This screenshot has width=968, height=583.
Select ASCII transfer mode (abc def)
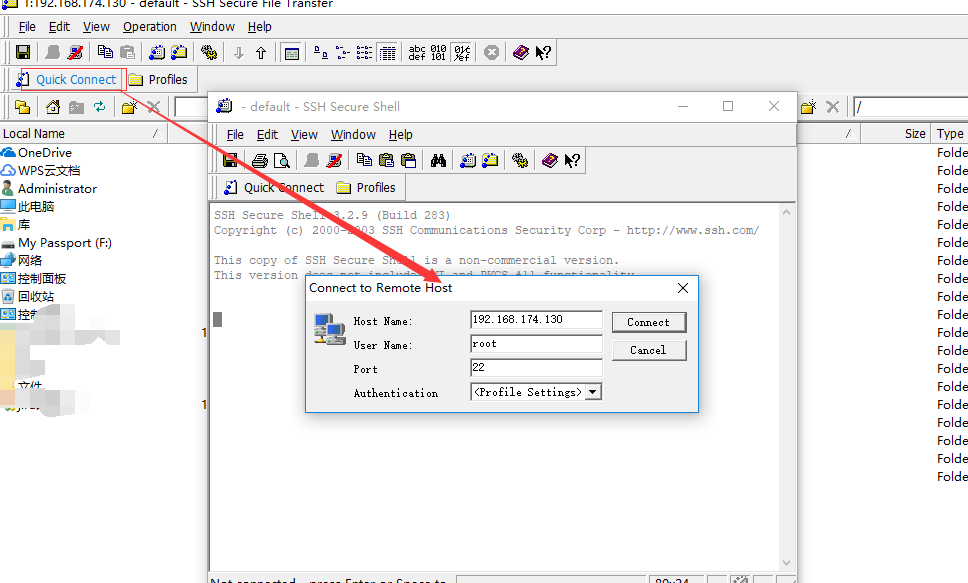coord(417,52)
